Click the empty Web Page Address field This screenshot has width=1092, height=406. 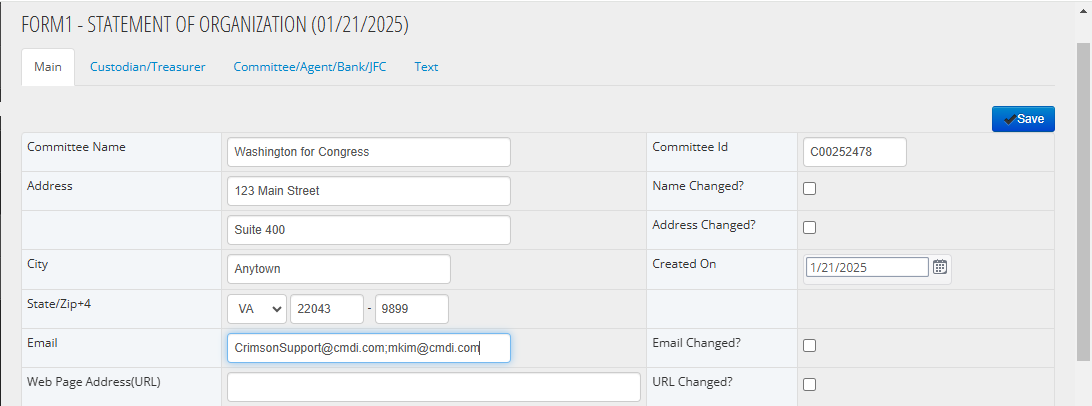[433, 387]
